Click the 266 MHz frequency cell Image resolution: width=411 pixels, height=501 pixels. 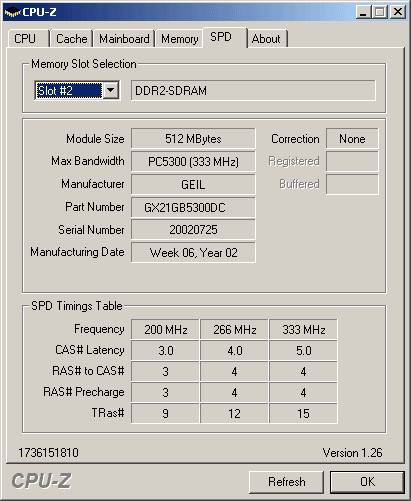pyautogui.click(x=234, y=330)
